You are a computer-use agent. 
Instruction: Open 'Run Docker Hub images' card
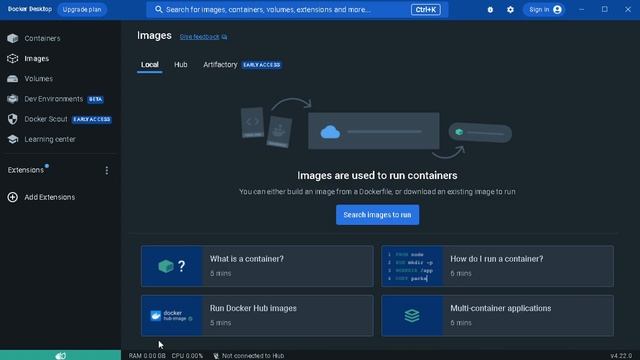(x=257, y=316)
